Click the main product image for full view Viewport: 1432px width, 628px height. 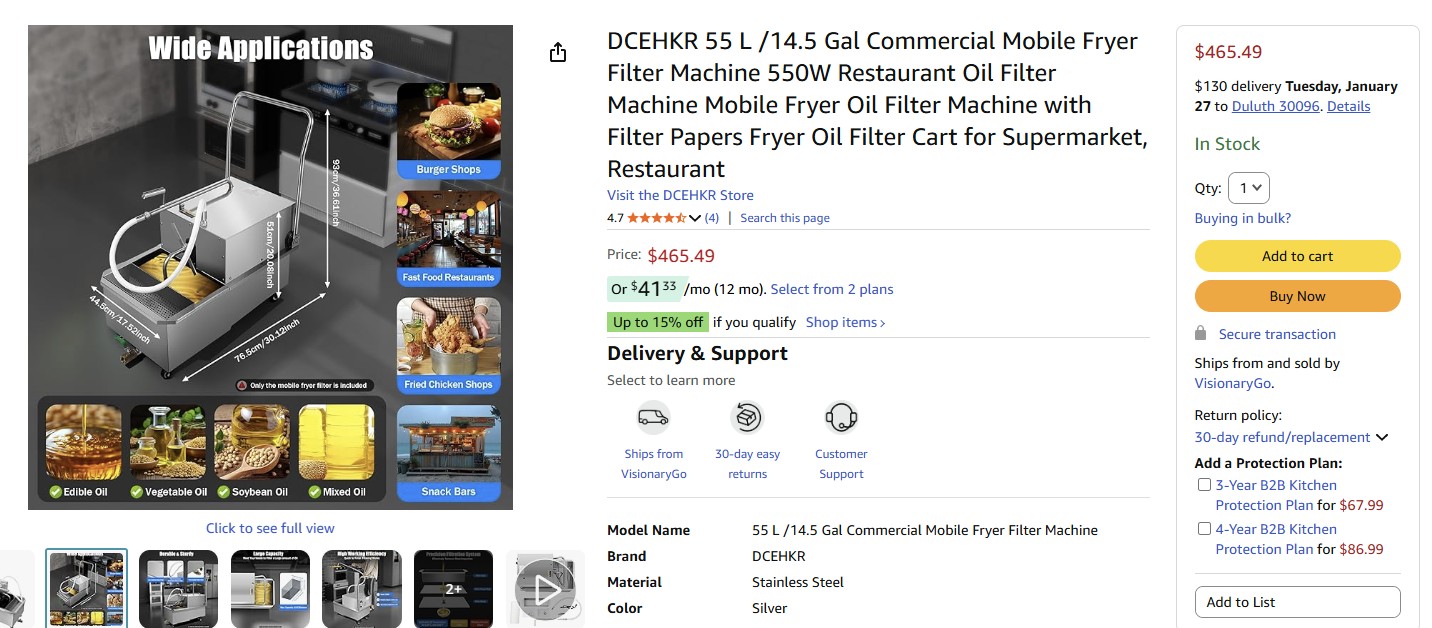tap(270, 268)
